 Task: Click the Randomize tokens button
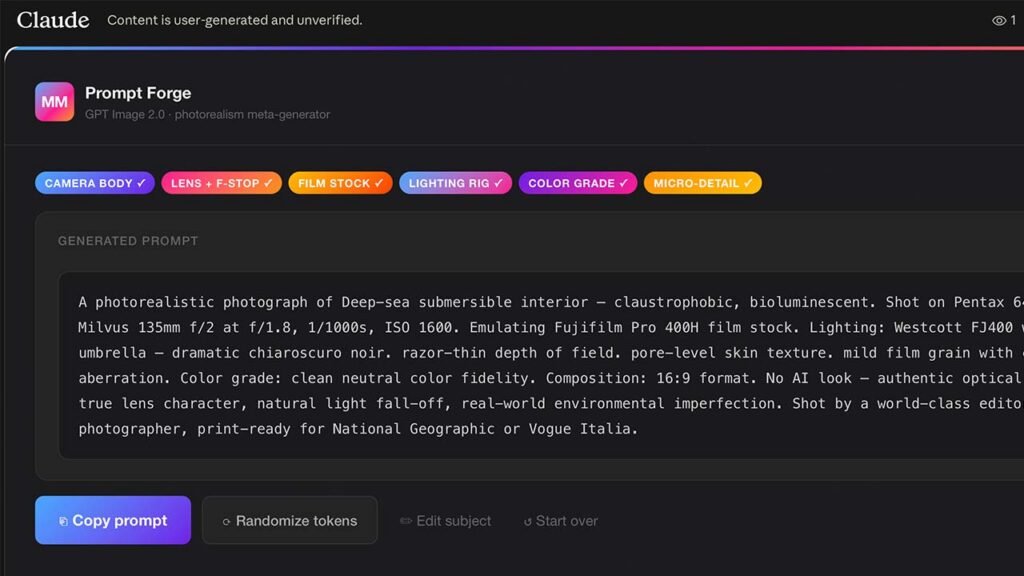point(290,520)
